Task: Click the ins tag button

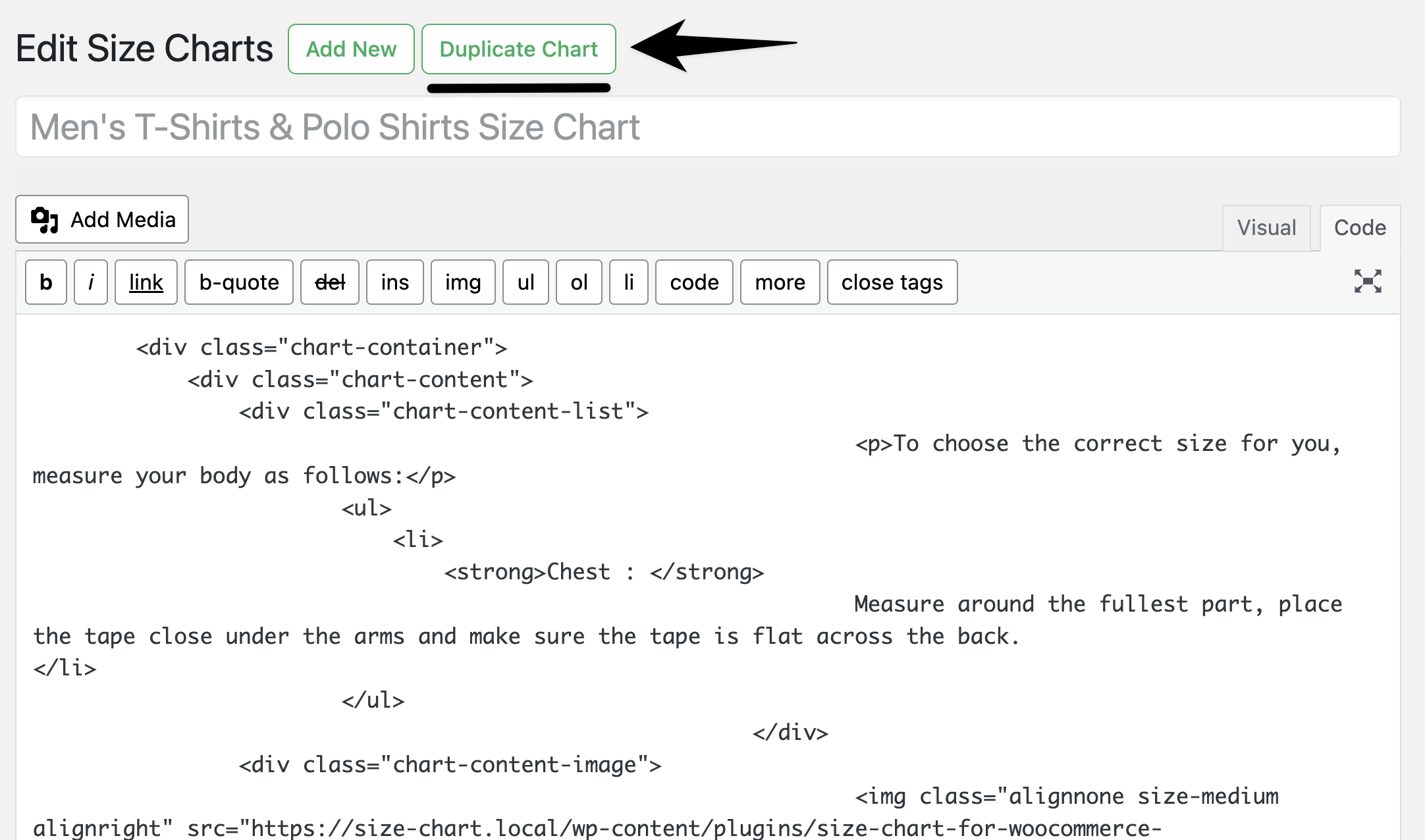Action: click(x=394, y=282)
